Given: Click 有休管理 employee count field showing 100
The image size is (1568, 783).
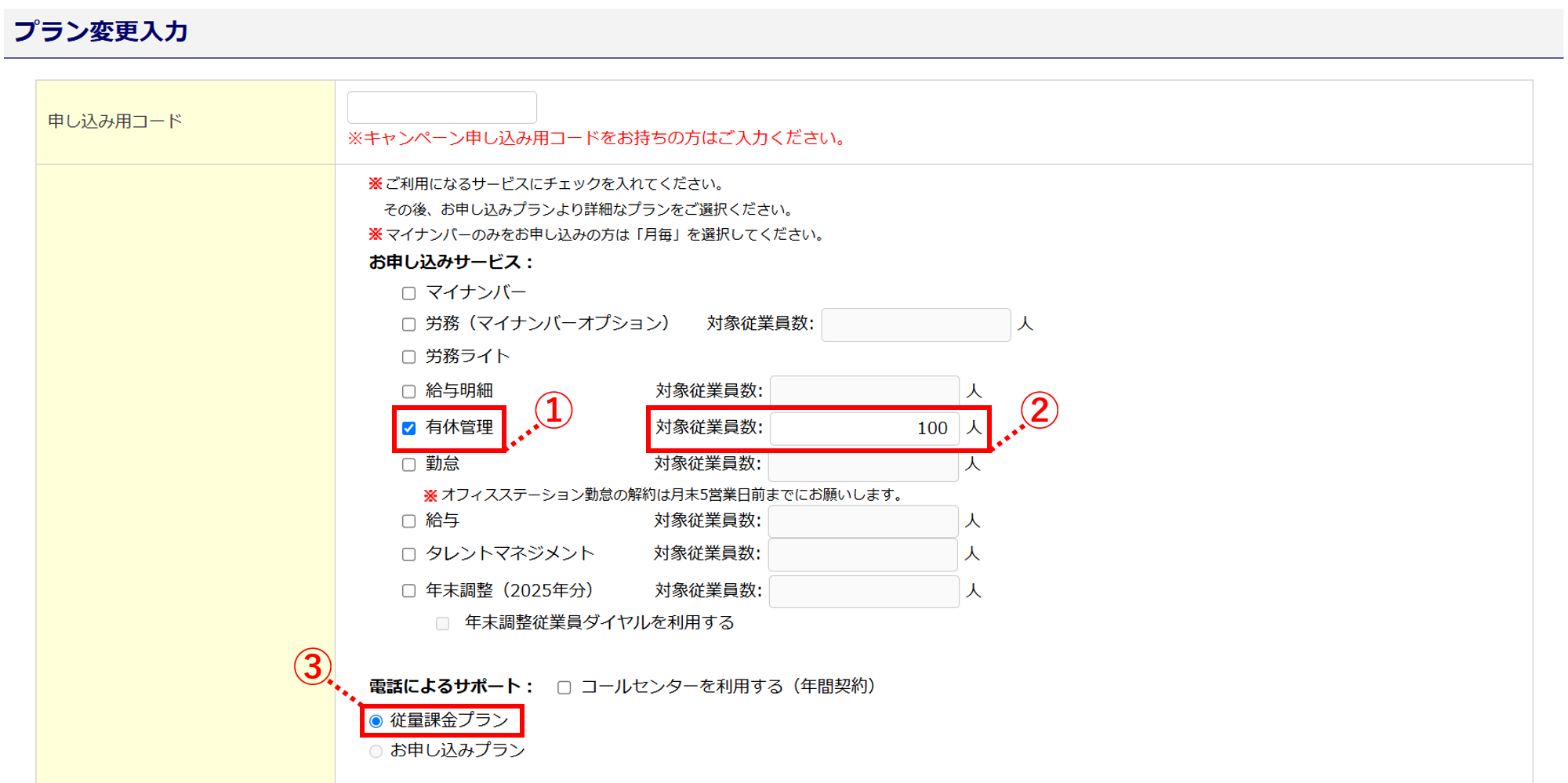Looking at the screenshot, I should tap(865, 428).
